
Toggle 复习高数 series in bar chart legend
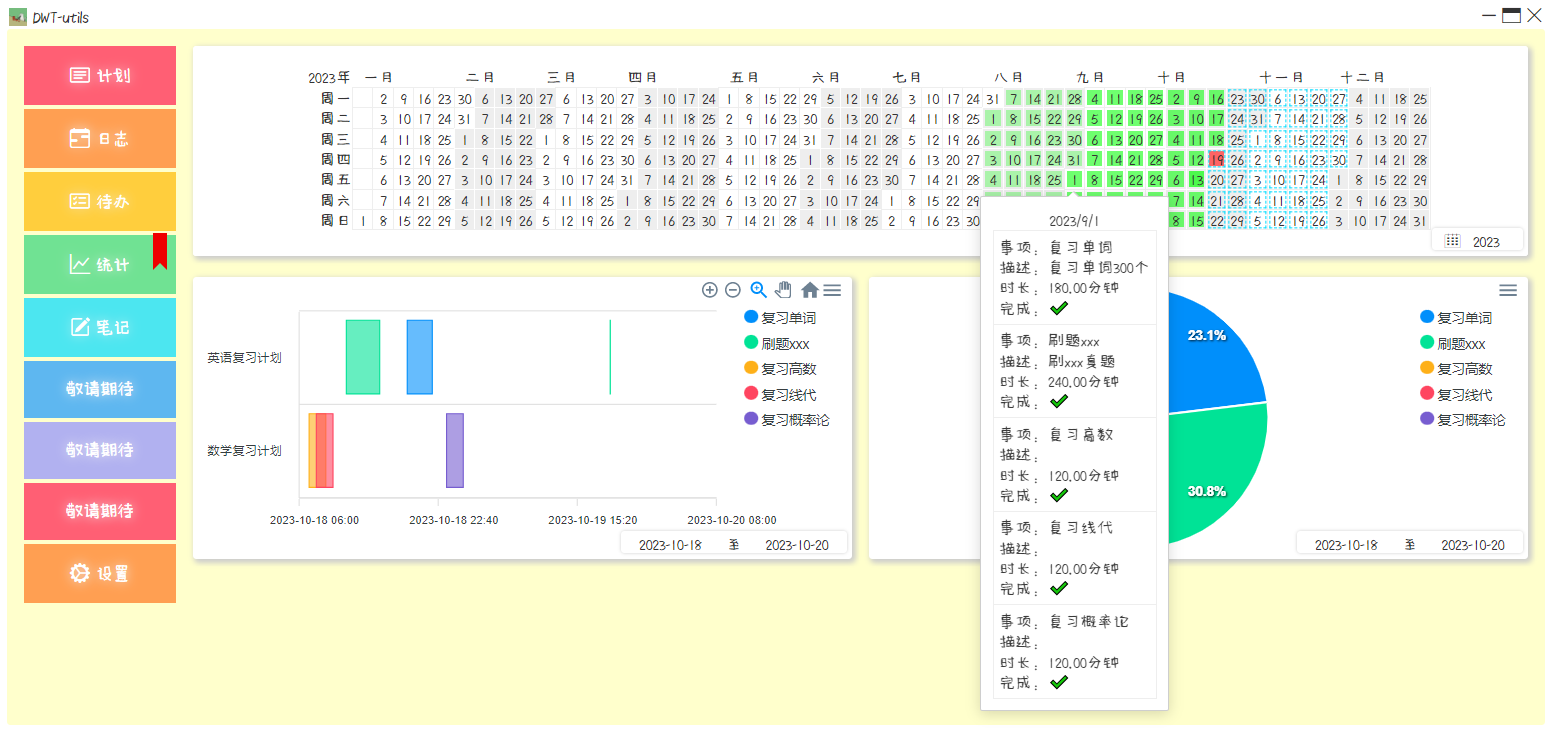(x=787, y=369)
